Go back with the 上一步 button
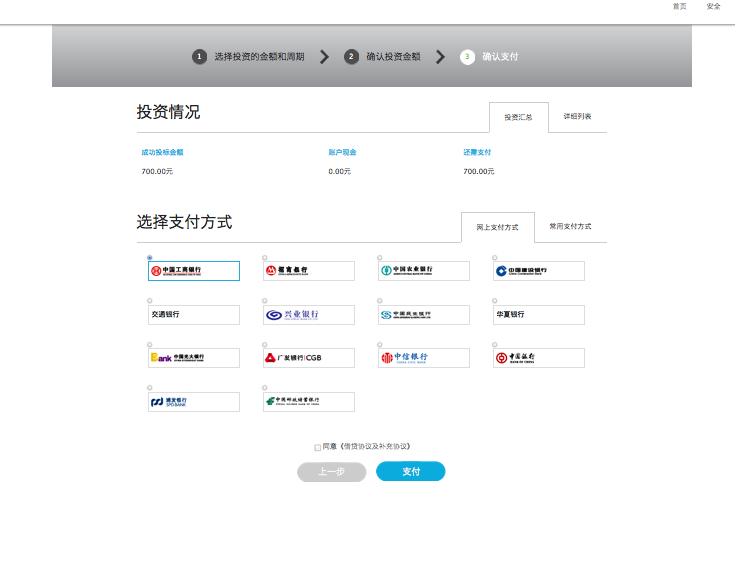 pos(331,472)
